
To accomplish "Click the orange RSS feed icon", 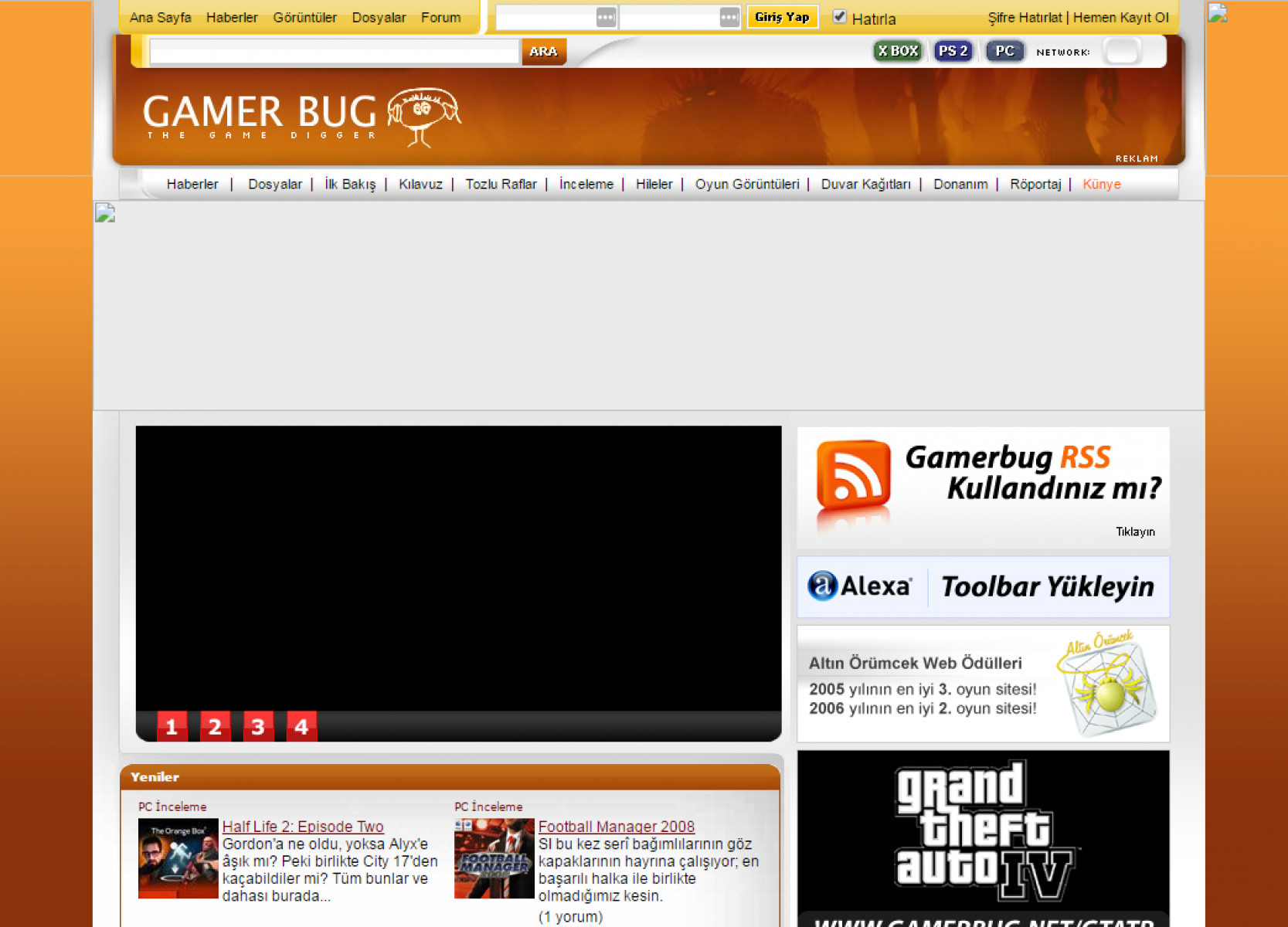I will (x=853, y=475).
